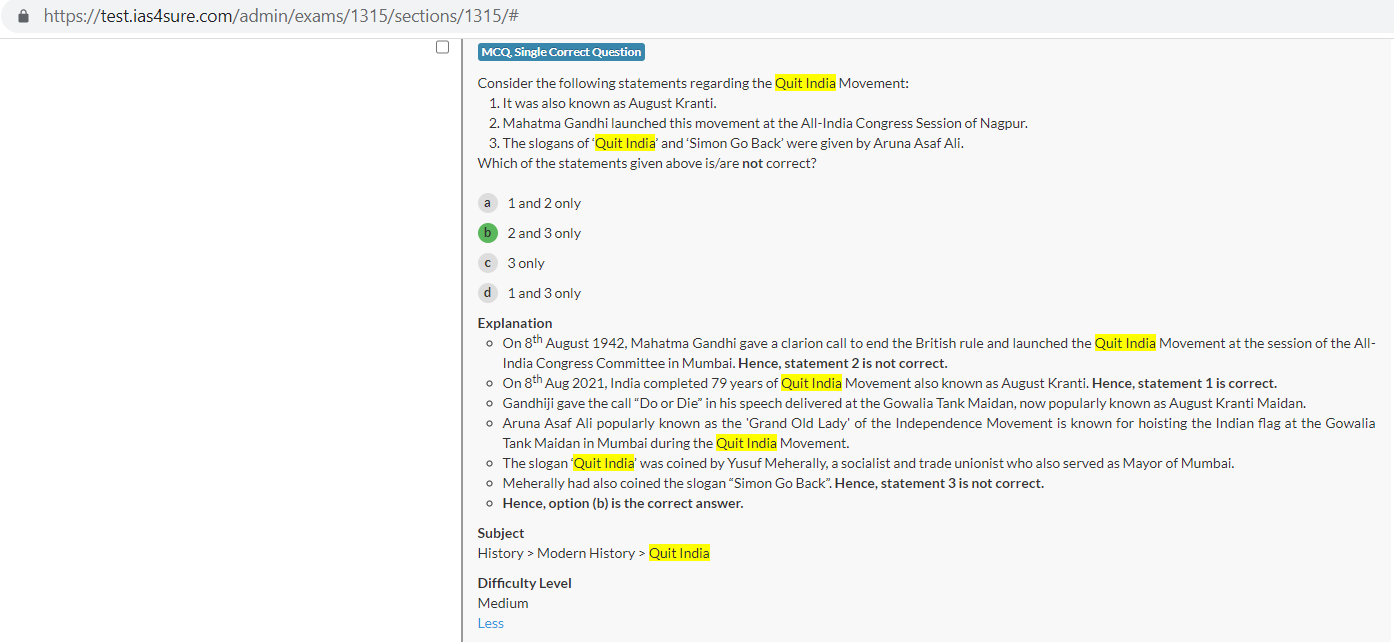Click the '2 and 3 only' answer text
The height and width of the screenshot is (642, 1394).
544,233
